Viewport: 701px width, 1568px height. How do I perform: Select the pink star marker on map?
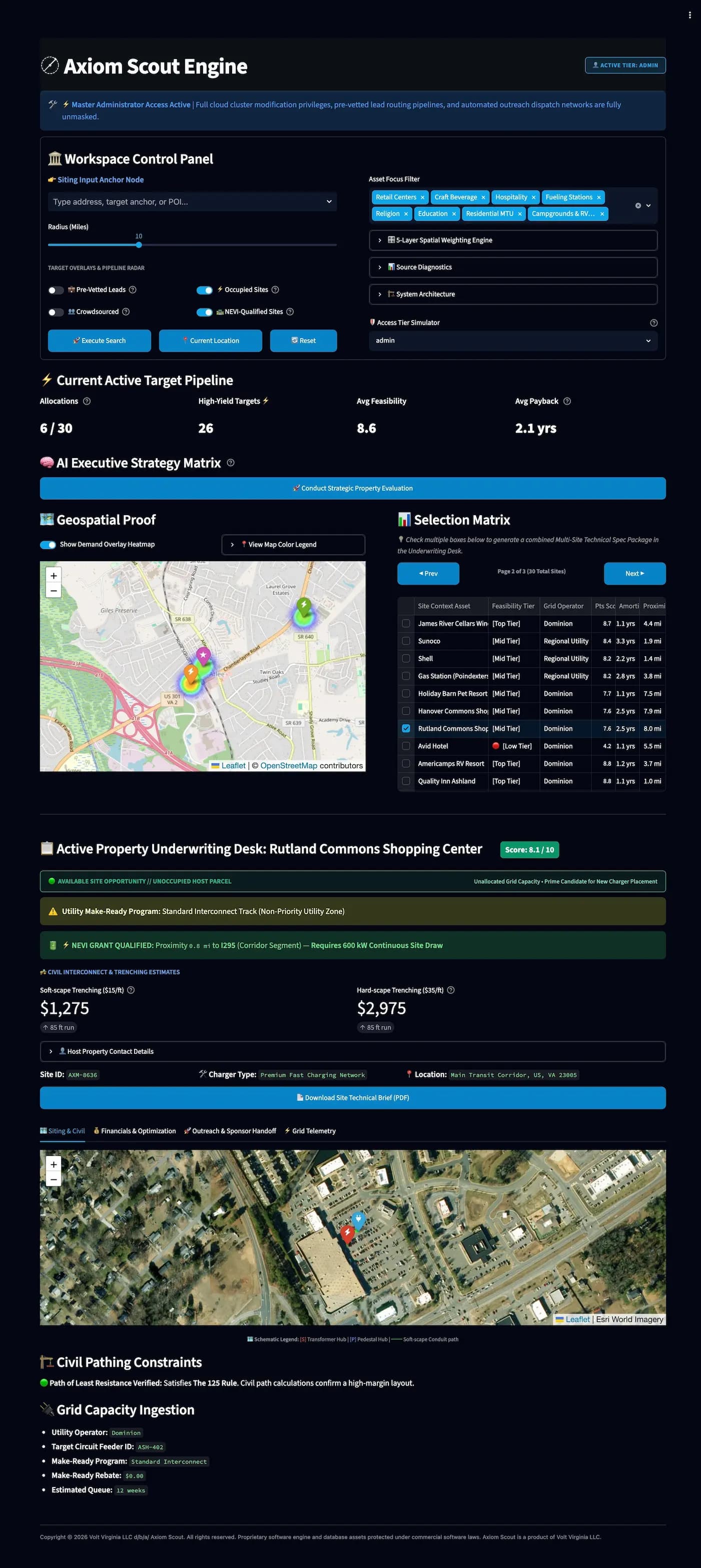pyautogui.click(x=204, y=656)
